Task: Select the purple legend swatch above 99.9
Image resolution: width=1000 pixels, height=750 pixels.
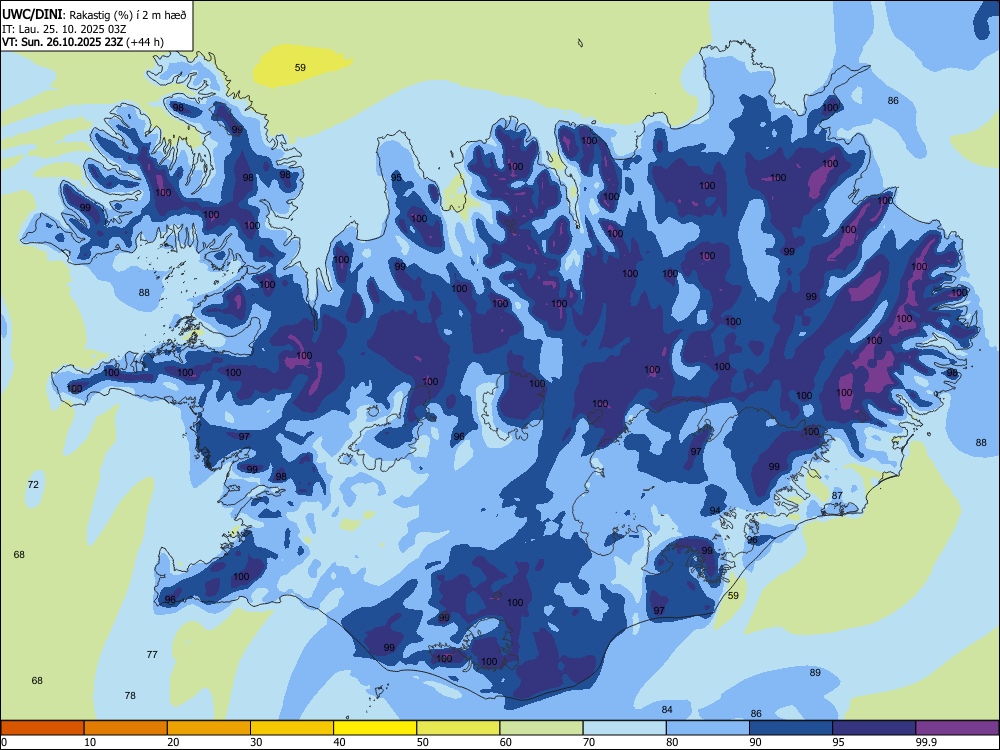Action: pos(957,728)
